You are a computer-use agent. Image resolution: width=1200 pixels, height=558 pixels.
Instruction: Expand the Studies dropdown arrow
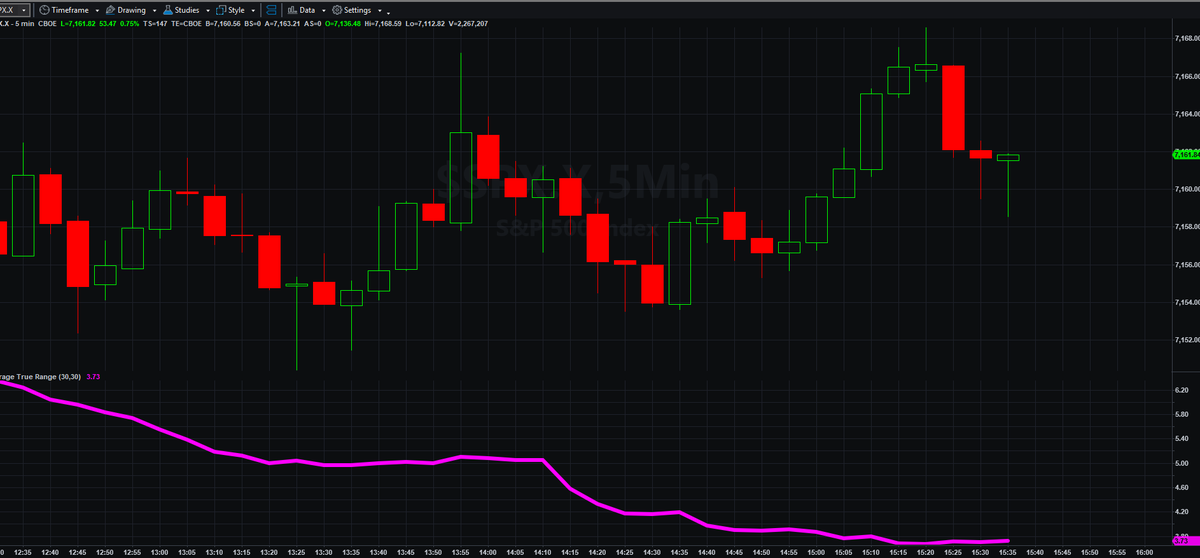point(208,10)
